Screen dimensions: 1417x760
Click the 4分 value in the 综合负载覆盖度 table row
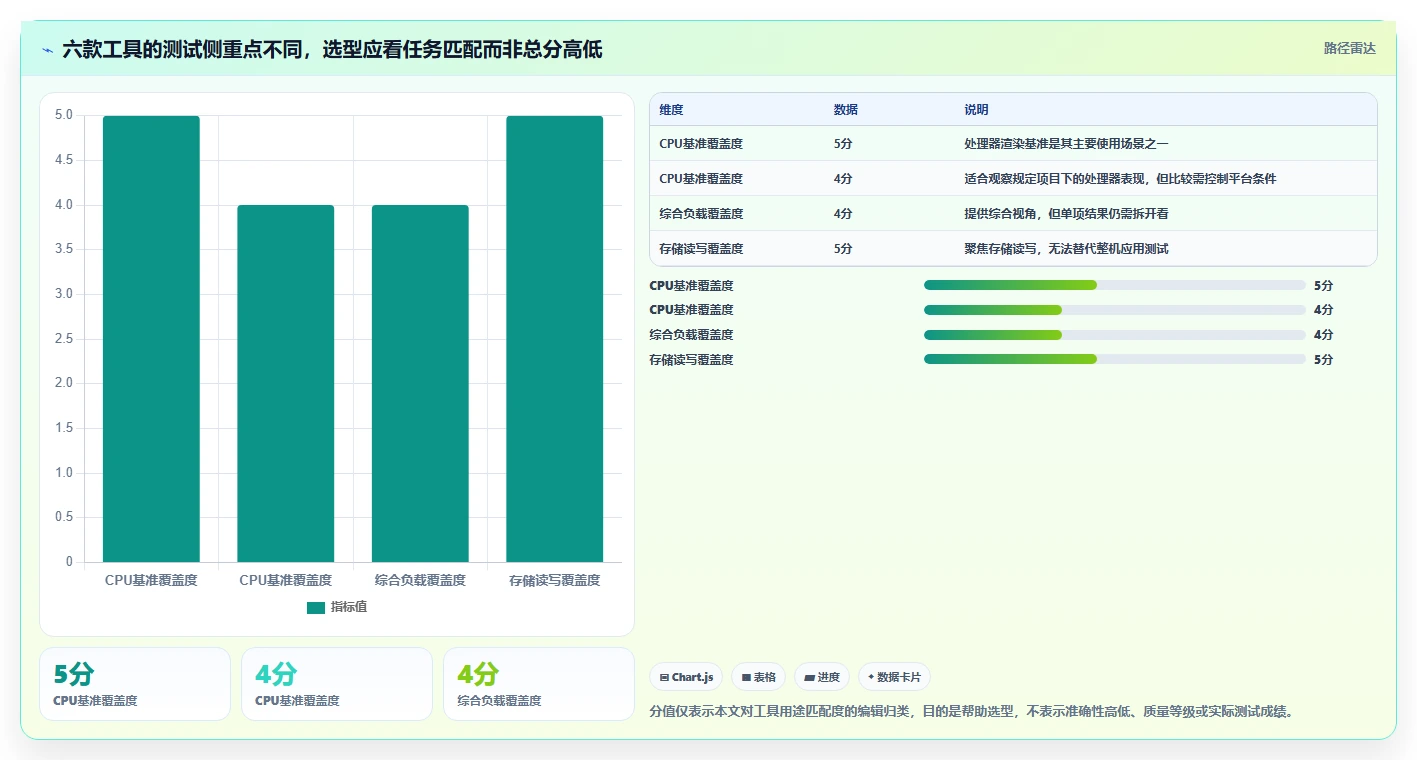coord(843,213)
